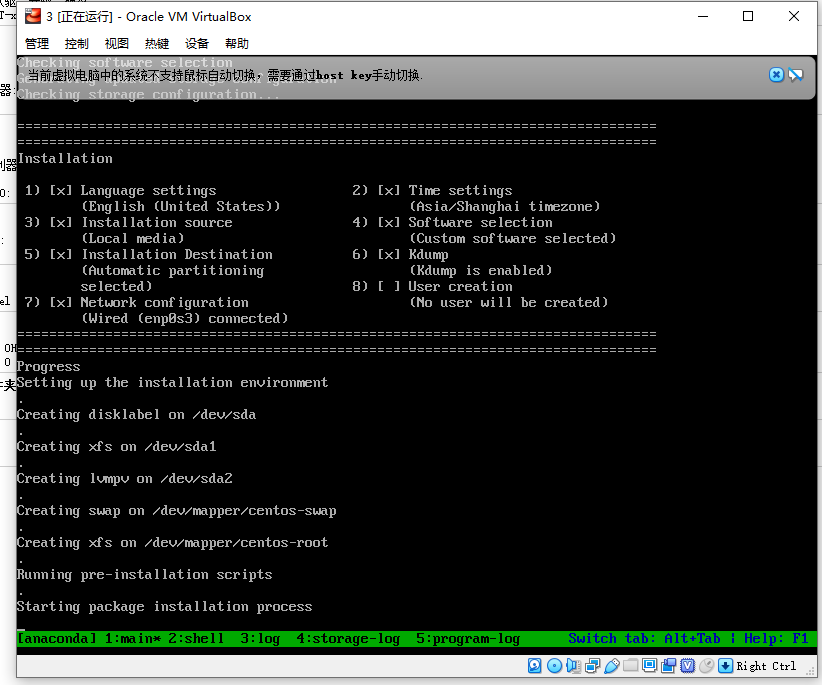The image size is (822, 685).
Task: Click the VirtualBox window title text
Action: click(148, 17)
